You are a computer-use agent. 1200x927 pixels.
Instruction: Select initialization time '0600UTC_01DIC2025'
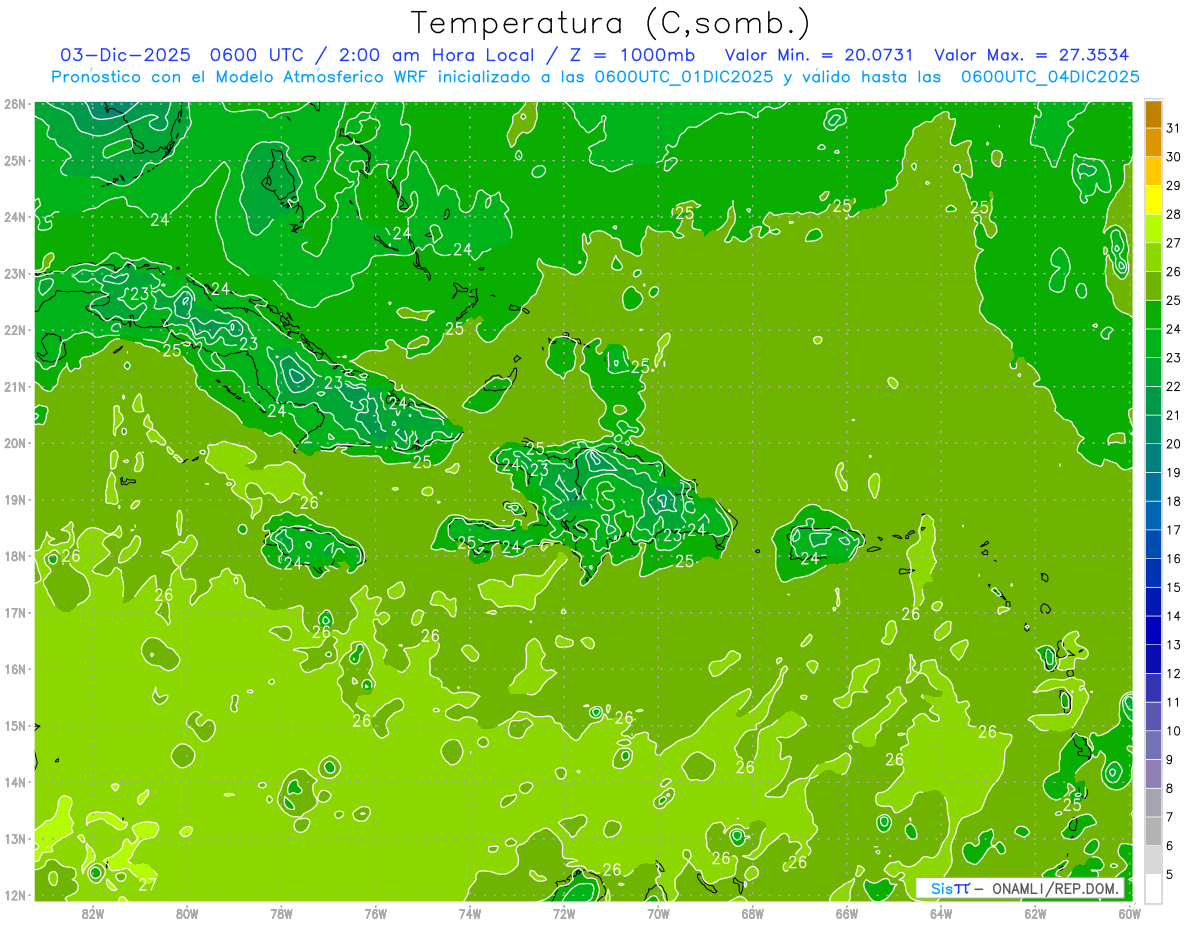(x=684, y=77)
